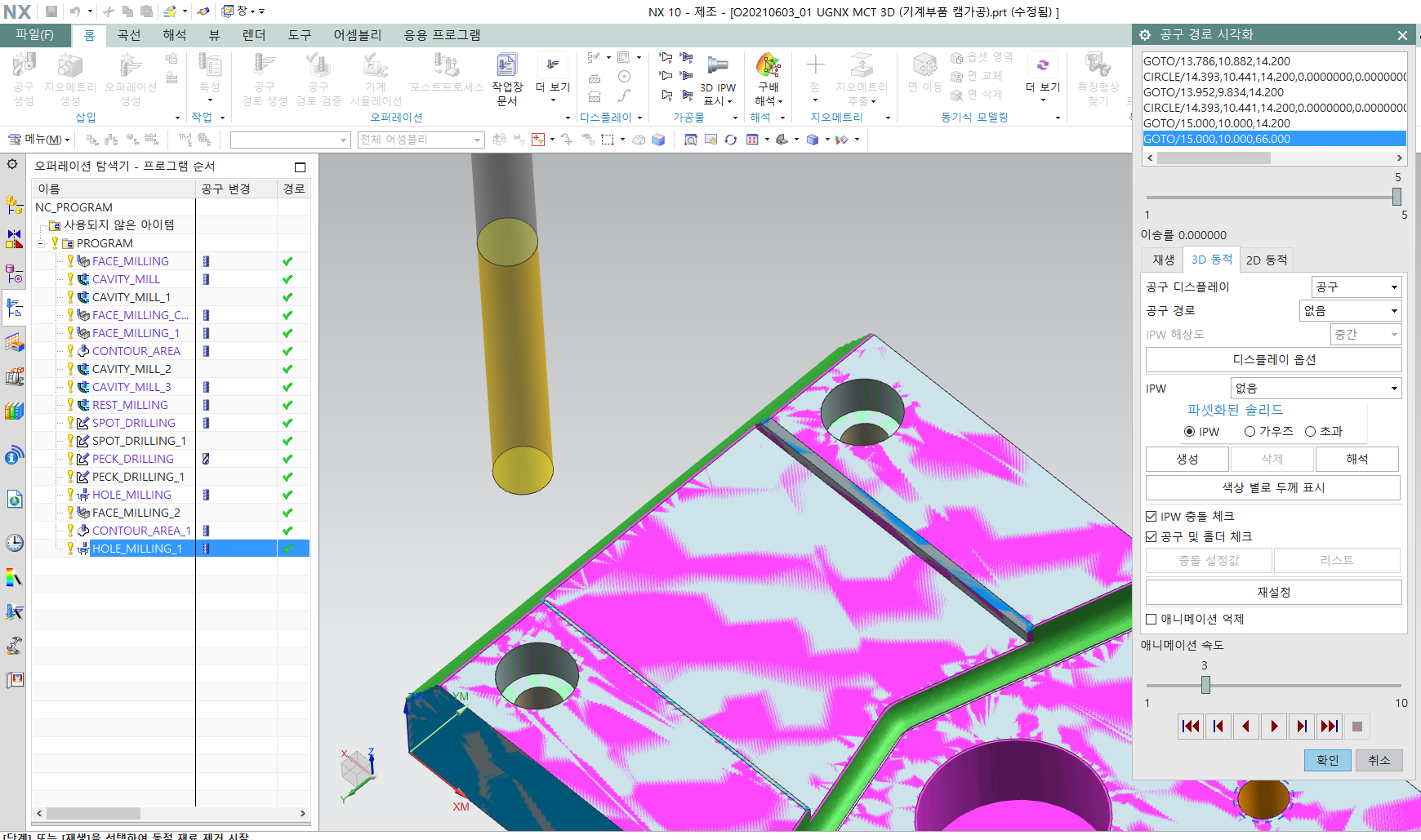This screenshot has height=840, width=1421.
Task: Step back to previous operation
Action: click(1218, 727)
